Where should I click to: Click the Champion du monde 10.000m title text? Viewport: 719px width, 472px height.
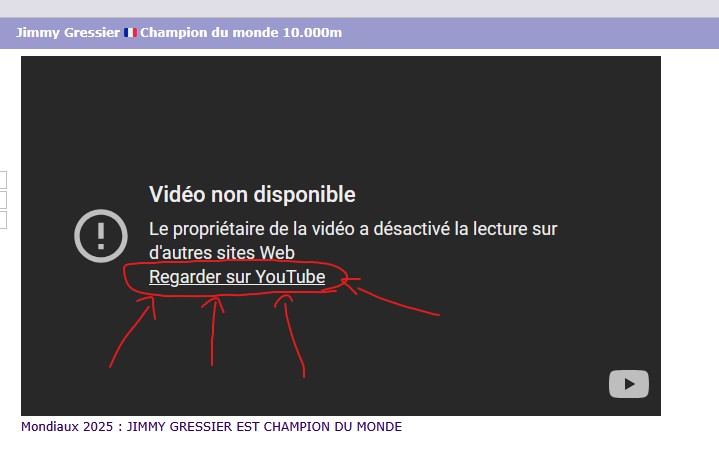(x=241, y=33)
